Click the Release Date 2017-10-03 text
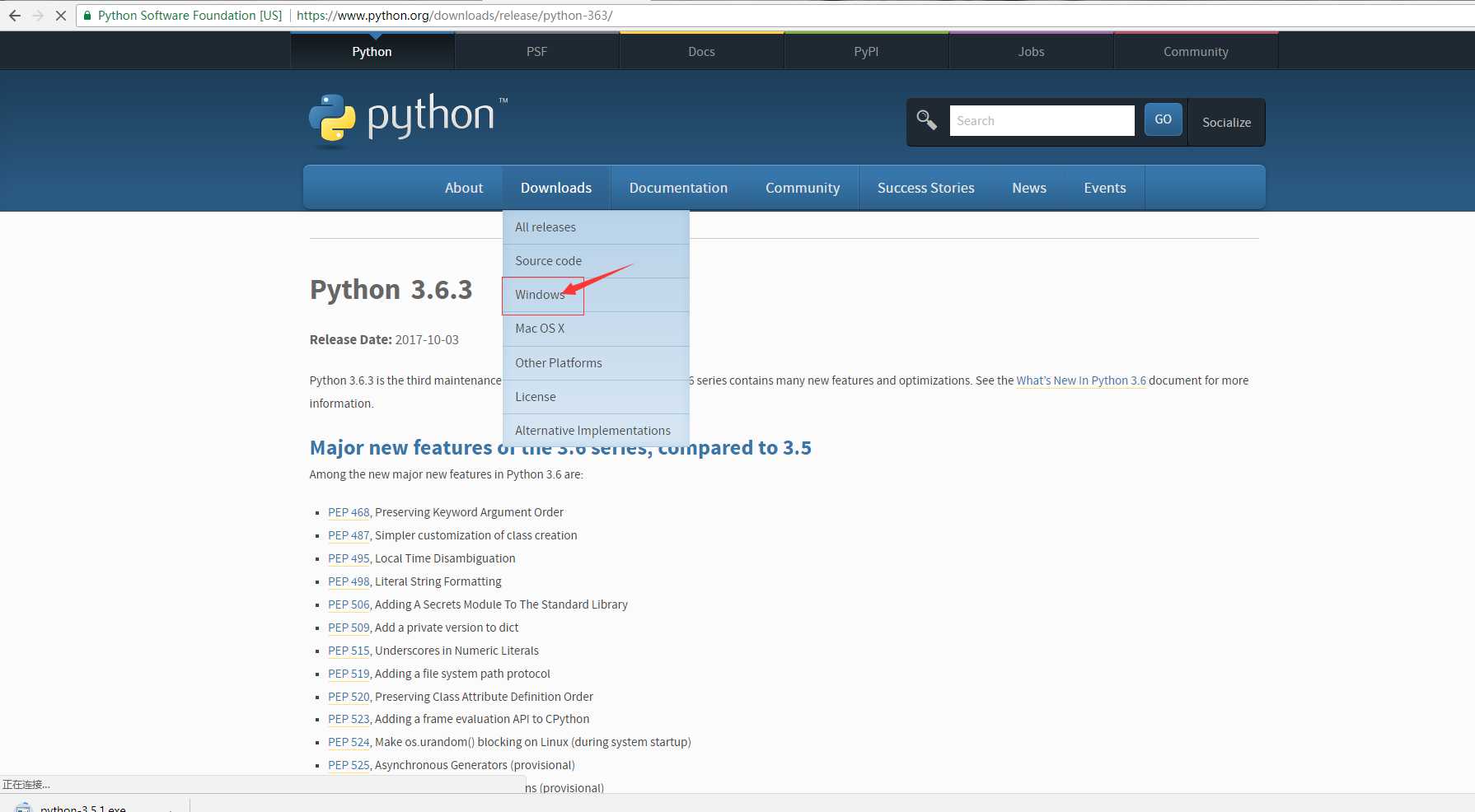 (384, 339)
